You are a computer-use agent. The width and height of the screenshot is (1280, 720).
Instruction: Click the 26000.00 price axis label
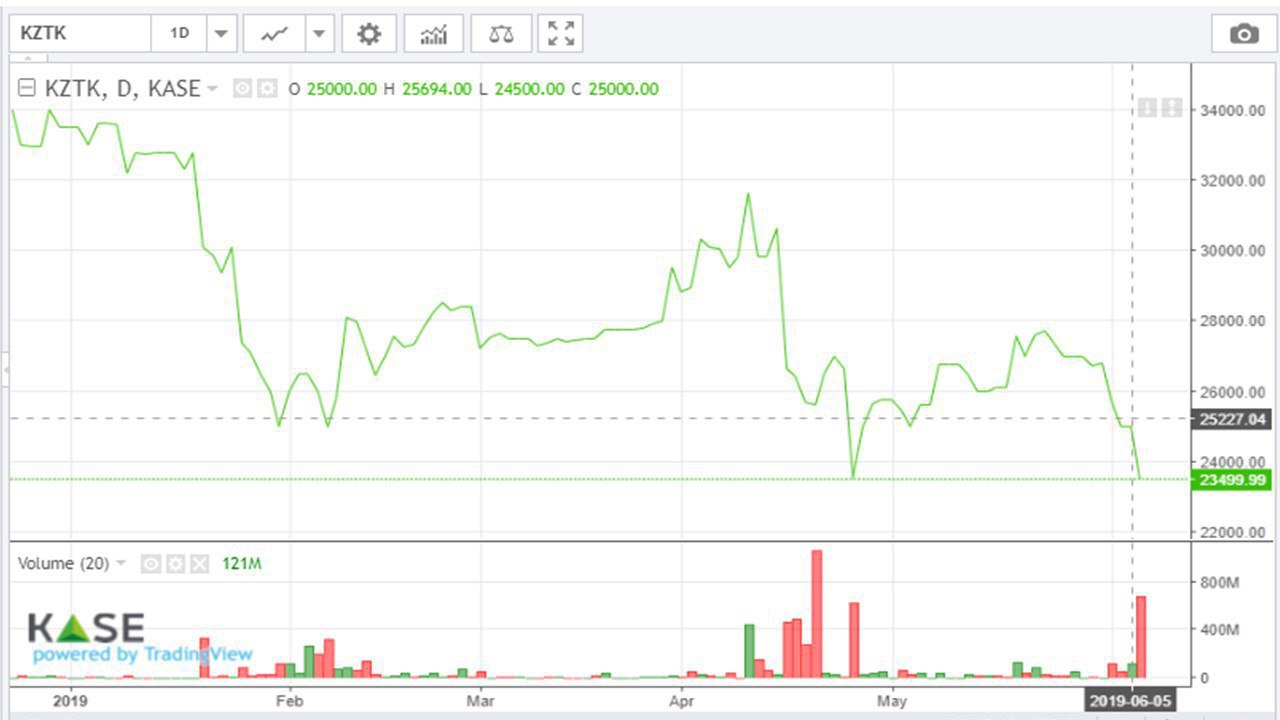click(1231, 392)
